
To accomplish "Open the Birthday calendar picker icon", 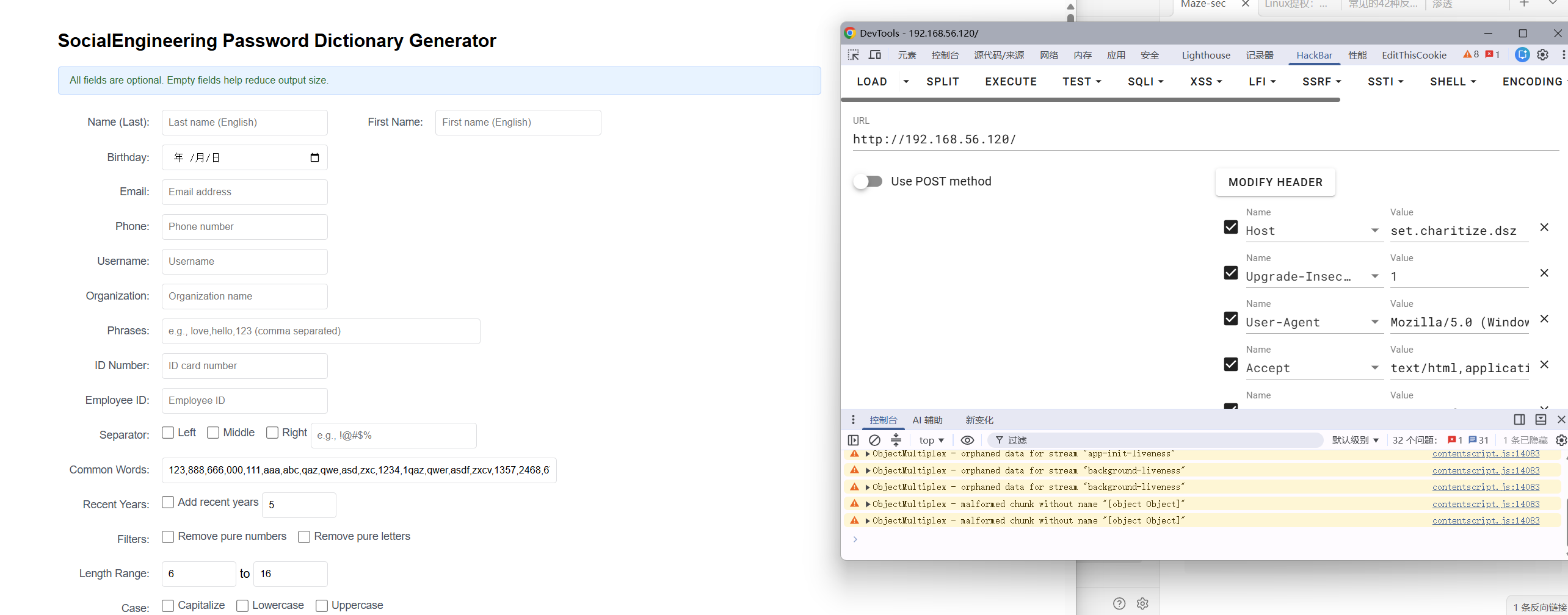I will tap(314, 157).
